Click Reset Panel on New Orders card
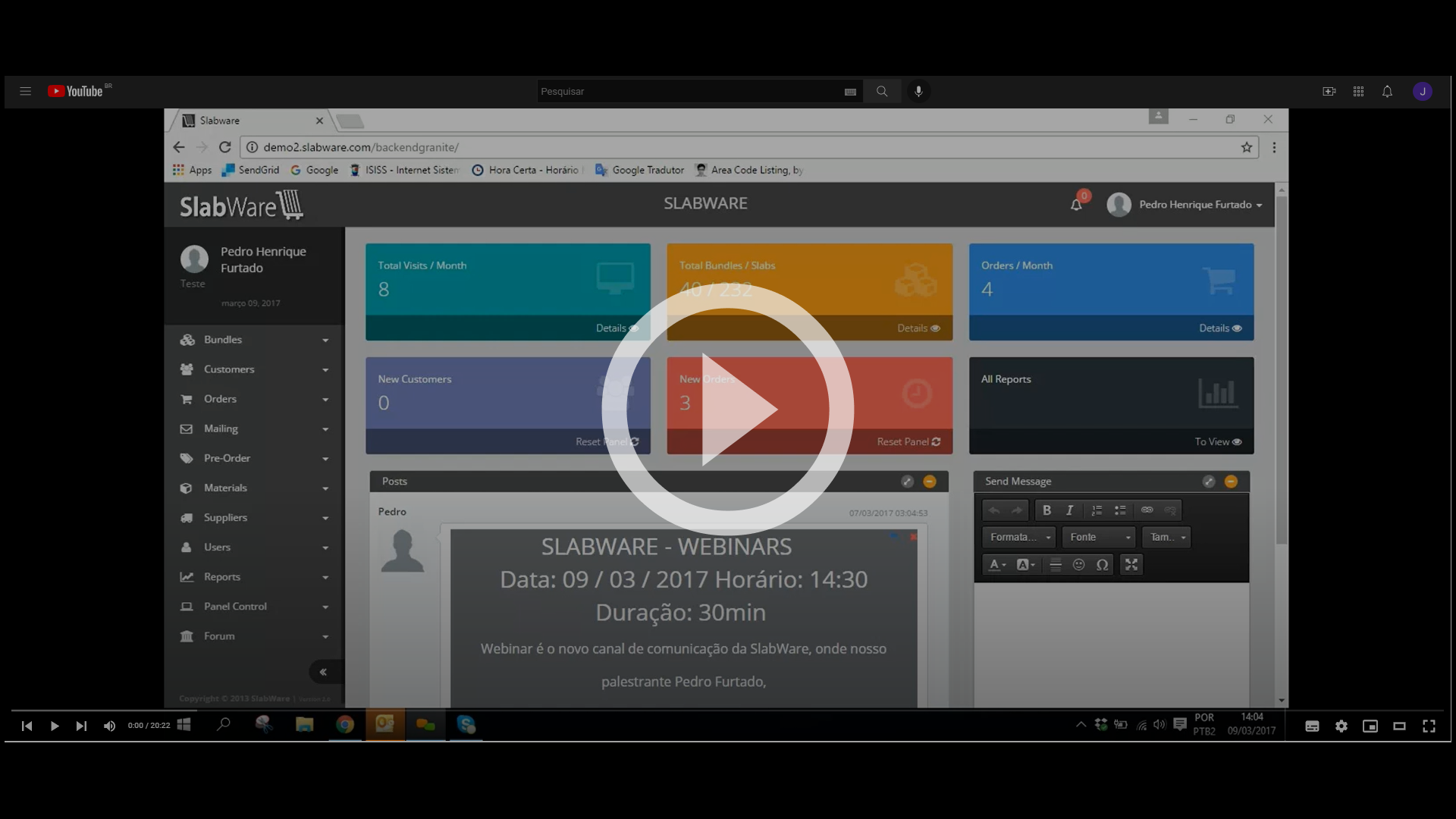Image resolution: width=1456 pixels, height=819 pixels. [x=908, y=442]
